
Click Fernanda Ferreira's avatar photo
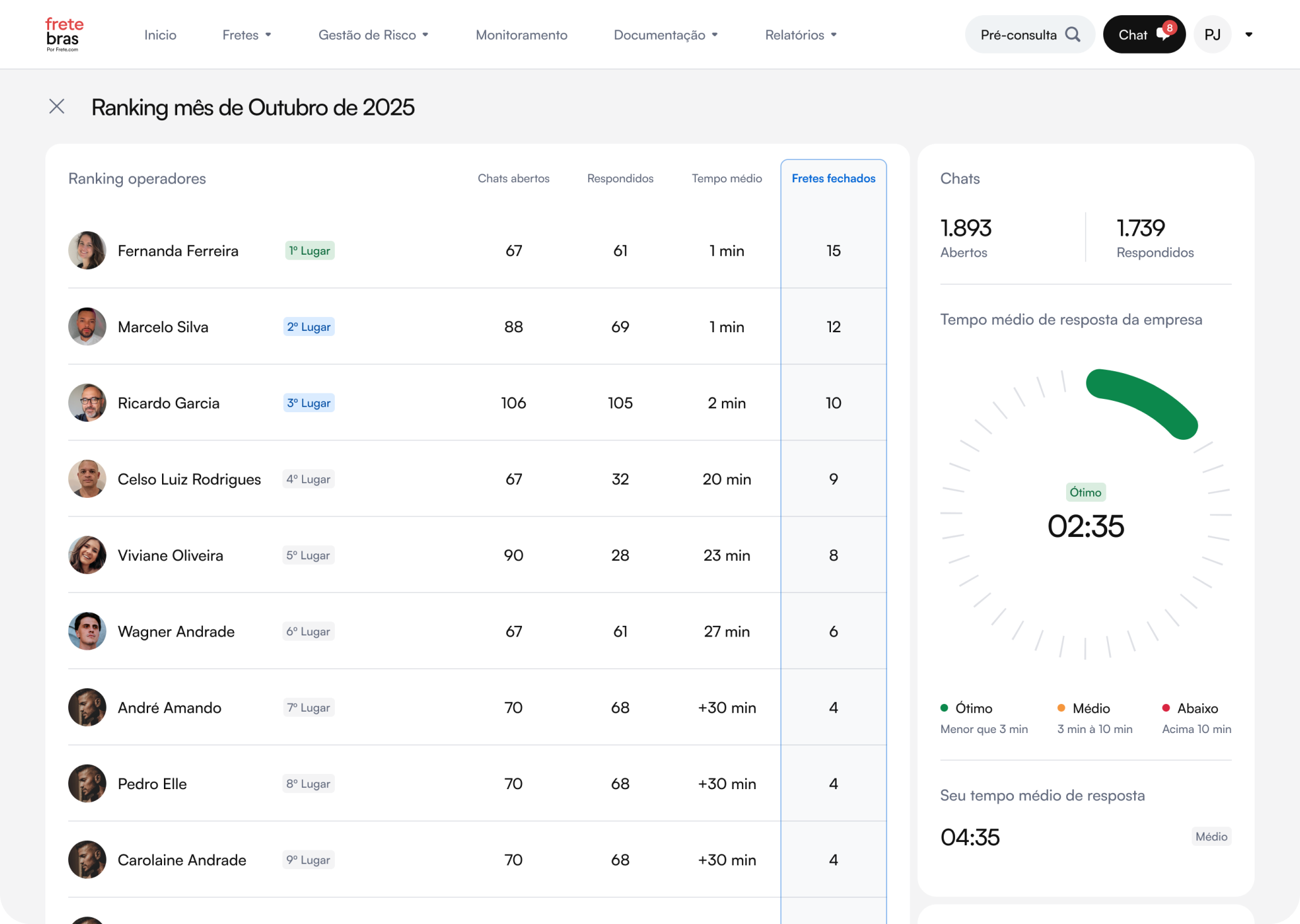(x=87, y=250)
